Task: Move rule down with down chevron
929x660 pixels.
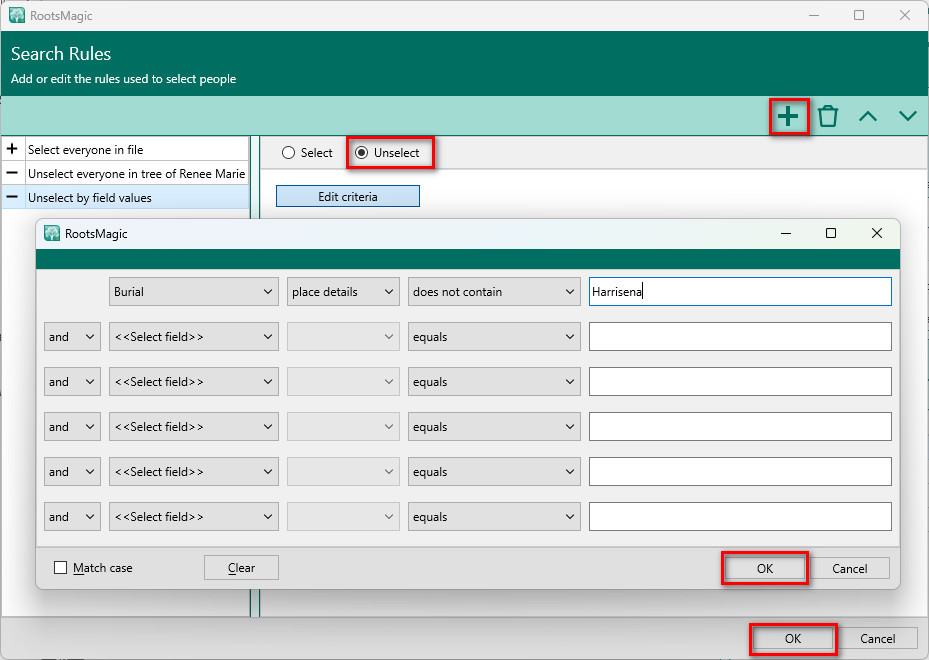Action: tap(908, 116)
